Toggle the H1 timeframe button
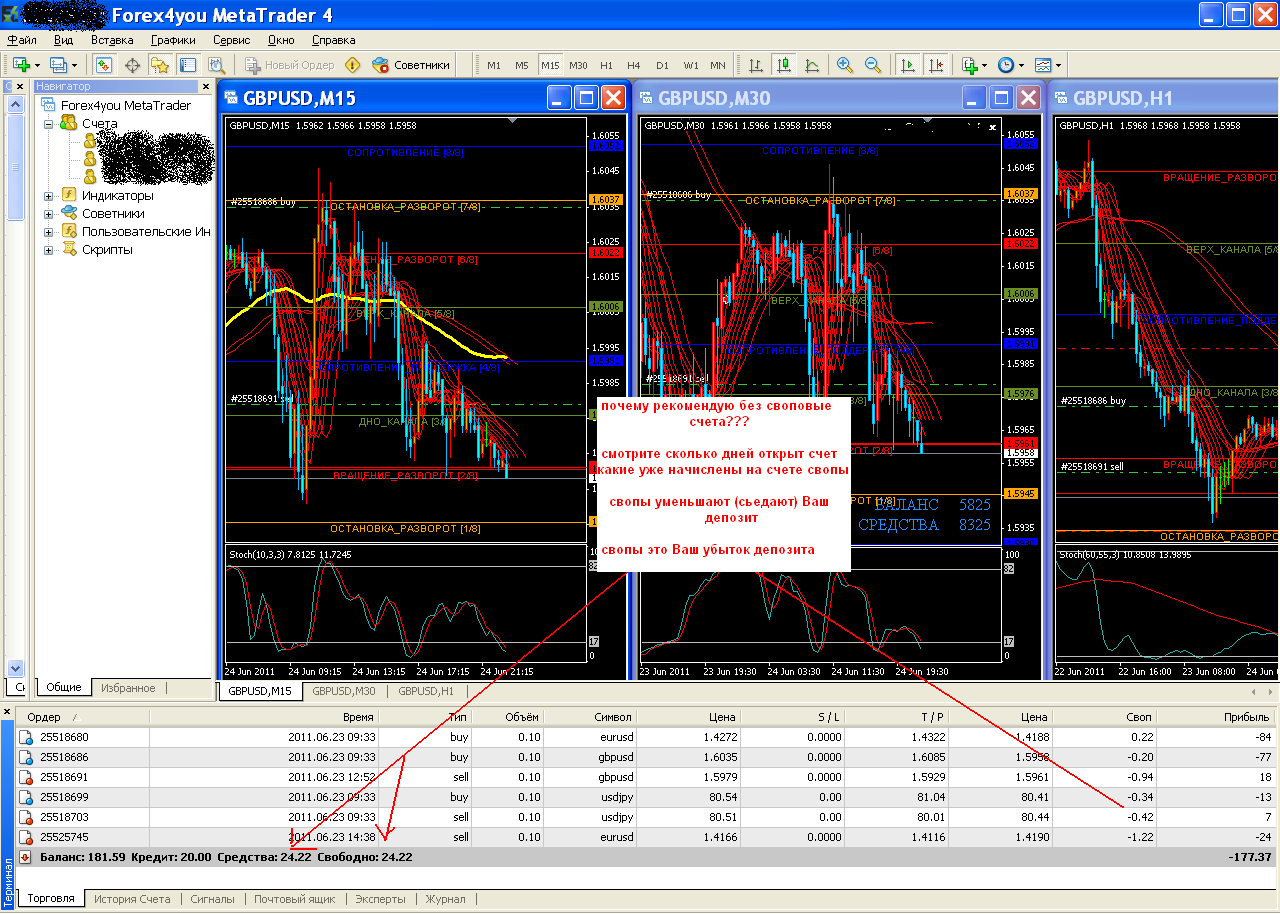Image resolution: width=1280 pixels, height=914 pixels. [x=606, y=65]
